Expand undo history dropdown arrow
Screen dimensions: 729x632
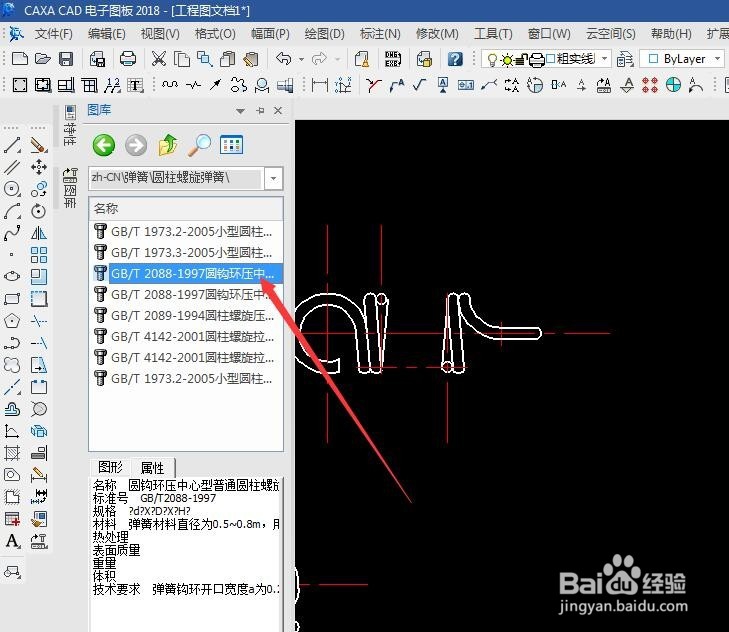click(301, 59)
